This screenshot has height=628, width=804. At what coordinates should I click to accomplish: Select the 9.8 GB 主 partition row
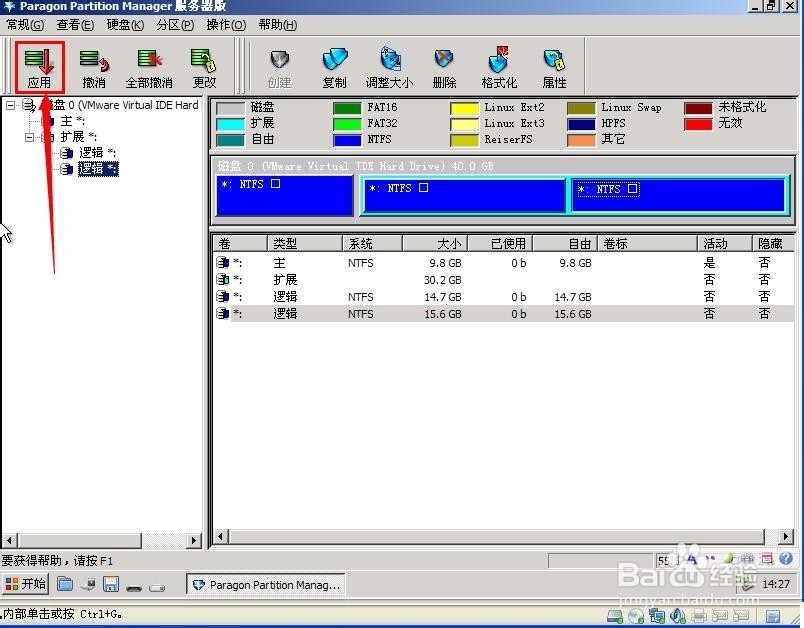[504, 263]
